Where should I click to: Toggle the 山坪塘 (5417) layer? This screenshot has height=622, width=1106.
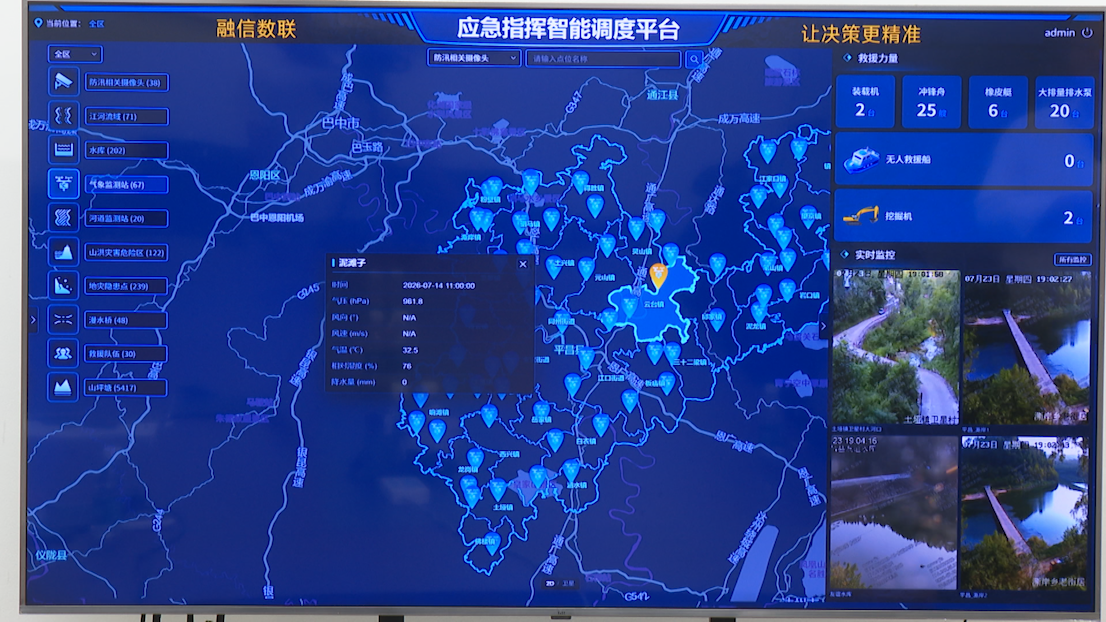point(126,388)
